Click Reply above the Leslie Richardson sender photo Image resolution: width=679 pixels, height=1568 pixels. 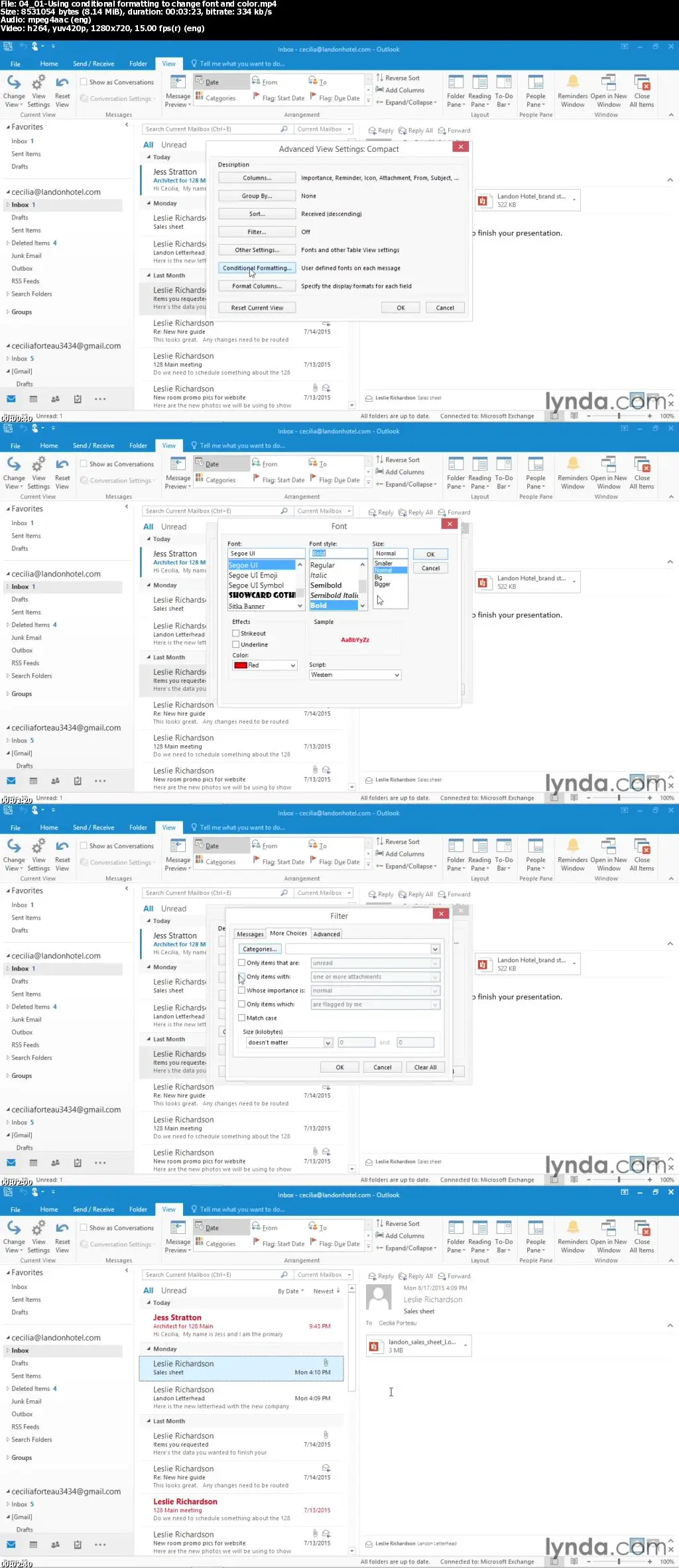tap(381, 1276)
